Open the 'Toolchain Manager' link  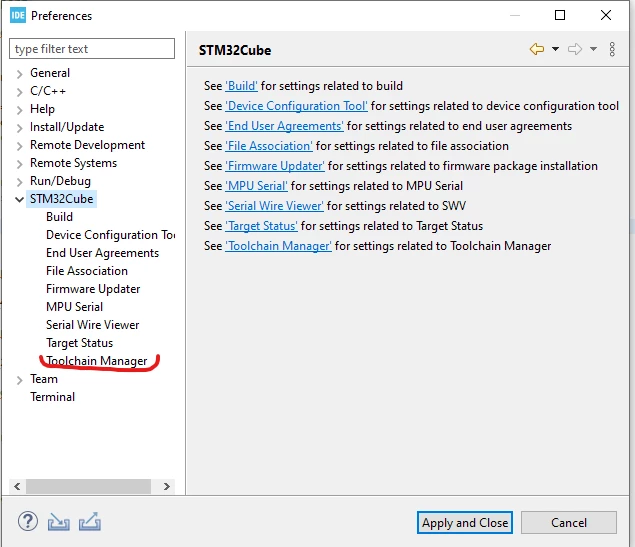(278, 246)
